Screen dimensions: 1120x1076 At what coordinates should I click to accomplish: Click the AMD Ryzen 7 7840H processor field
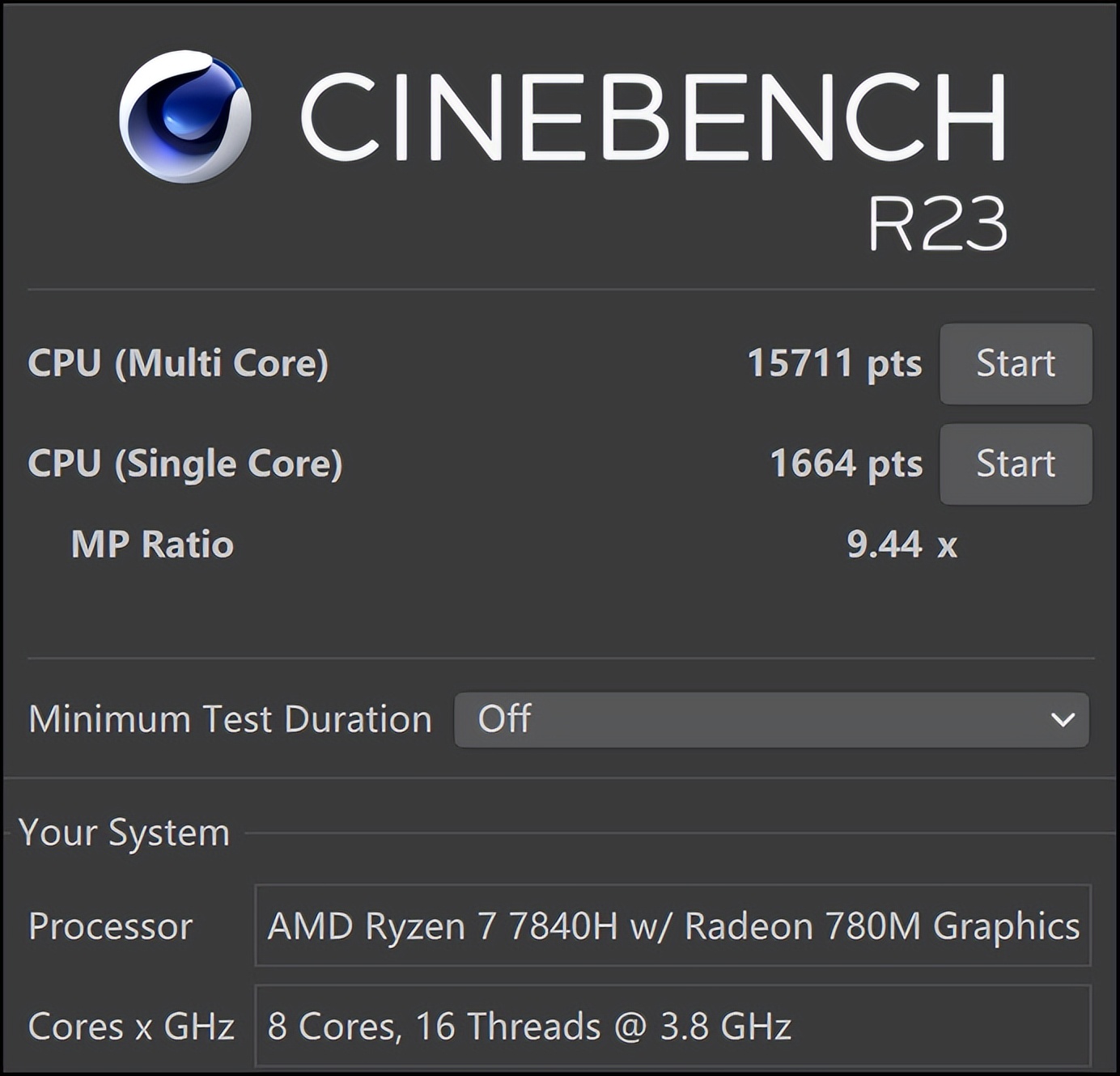(x=672, y=926)
